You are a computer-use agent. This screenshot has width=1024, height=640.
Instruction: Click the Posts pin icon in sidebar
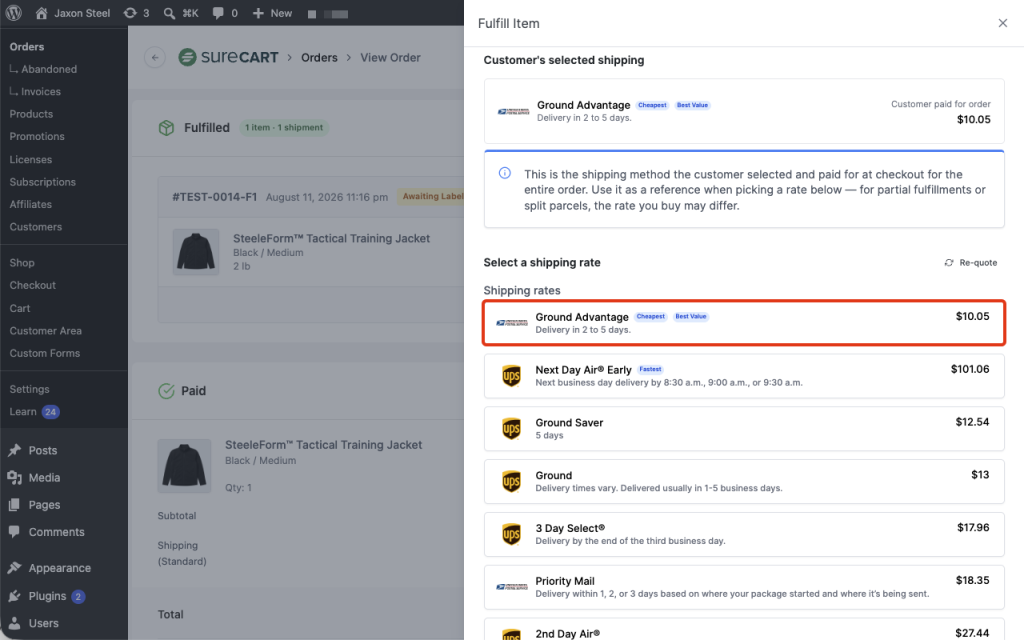[14, 451]
